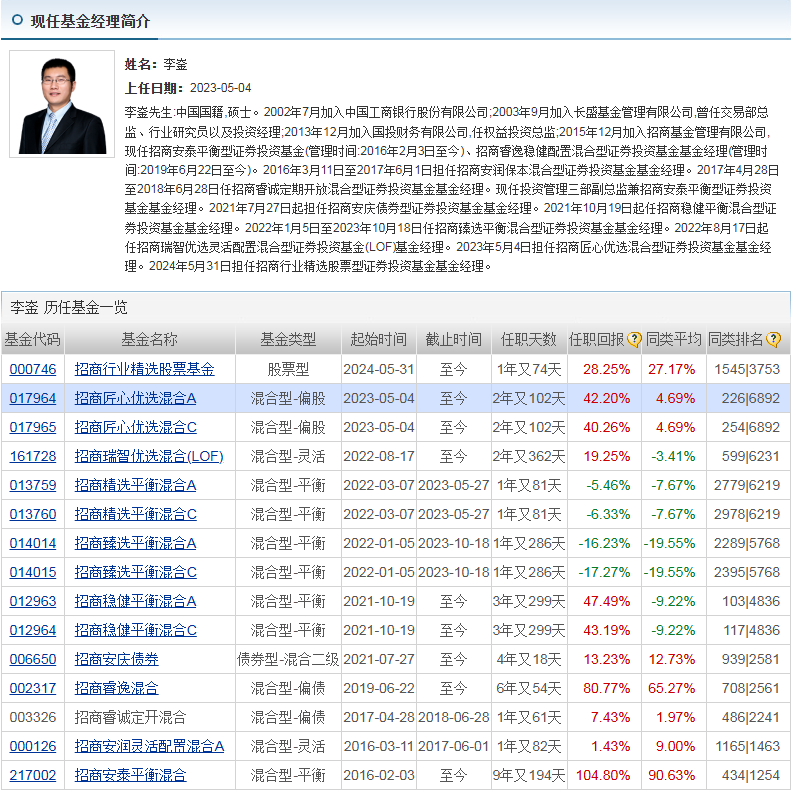The image size is (797, 802).
Task: Open 招商匠心优选混合A link
Action: [136, 398]
